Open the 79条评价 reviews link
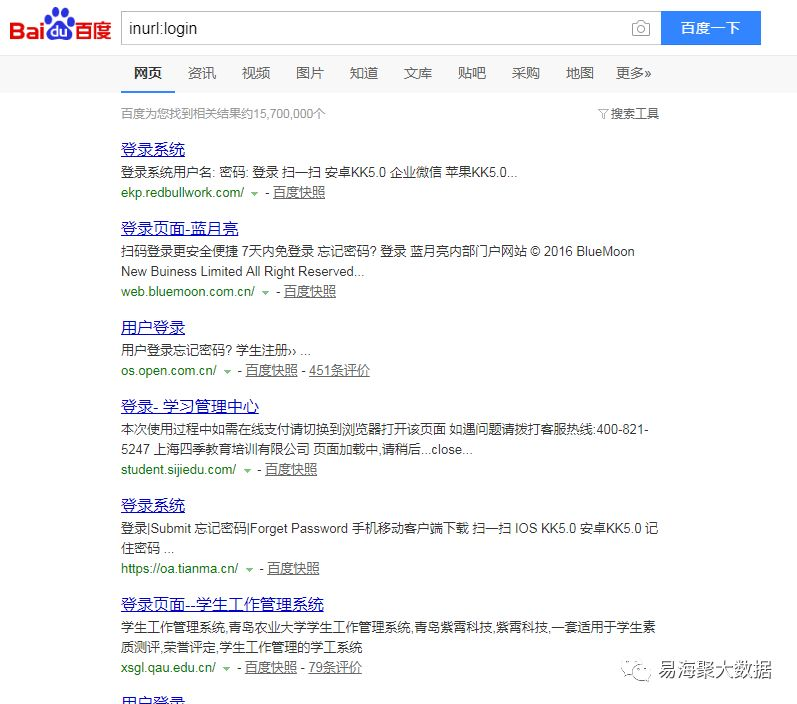797x704 pixels. [335, 668]
